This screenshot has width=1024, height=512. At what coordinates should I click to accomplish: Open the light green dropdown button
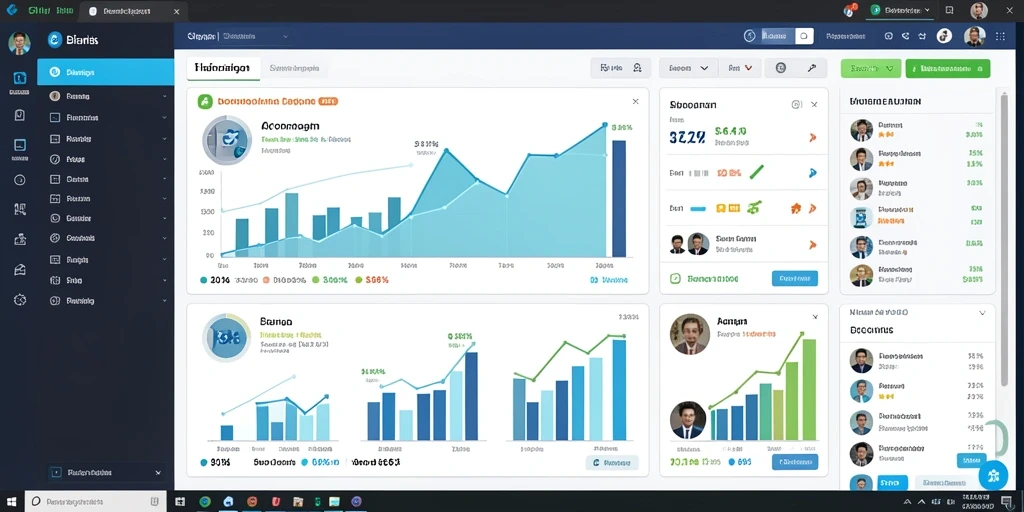[x=871, y=68]
